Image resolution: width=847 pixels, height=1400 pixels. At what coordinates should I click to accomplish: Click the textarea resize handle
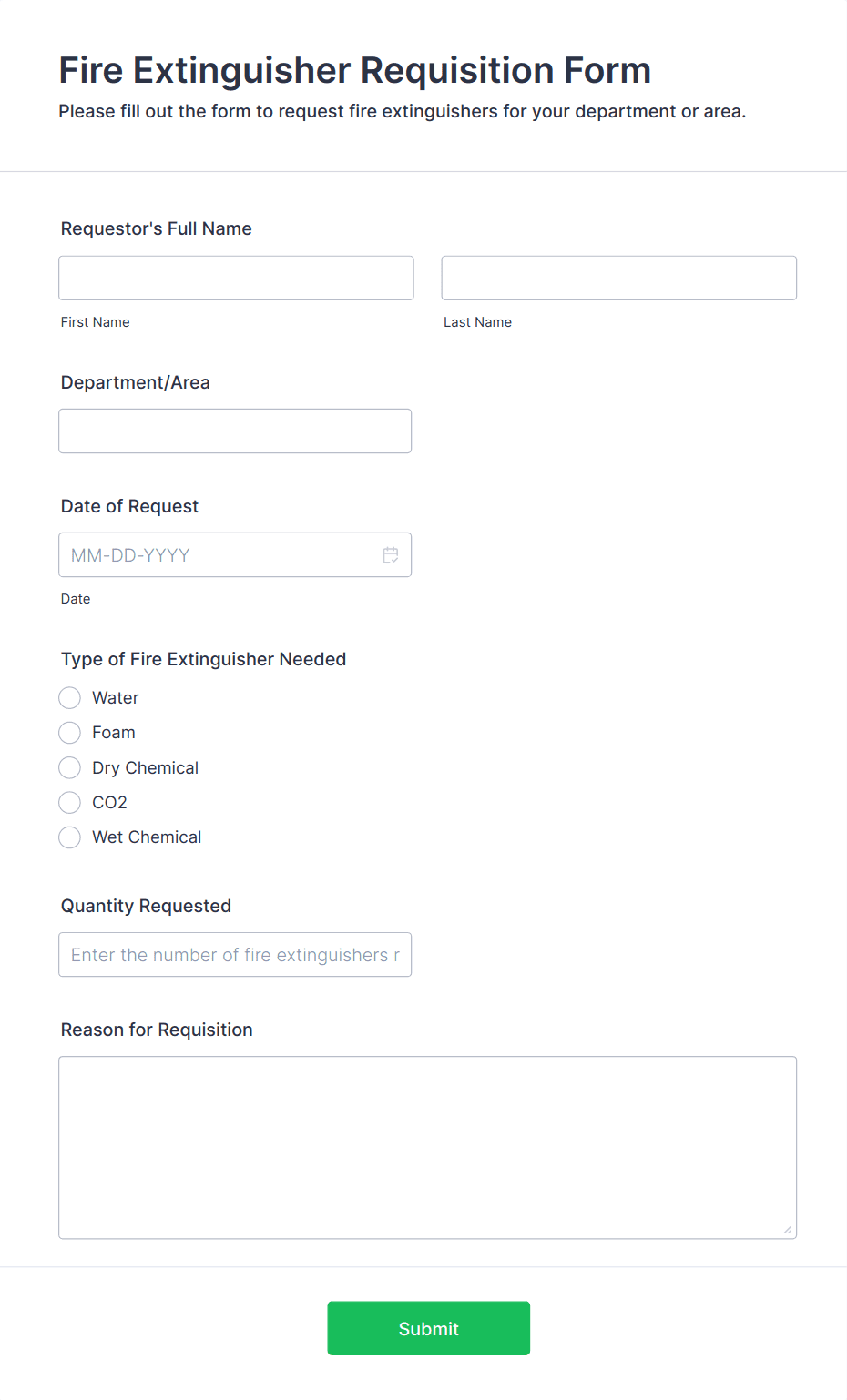click(786, 1229)
